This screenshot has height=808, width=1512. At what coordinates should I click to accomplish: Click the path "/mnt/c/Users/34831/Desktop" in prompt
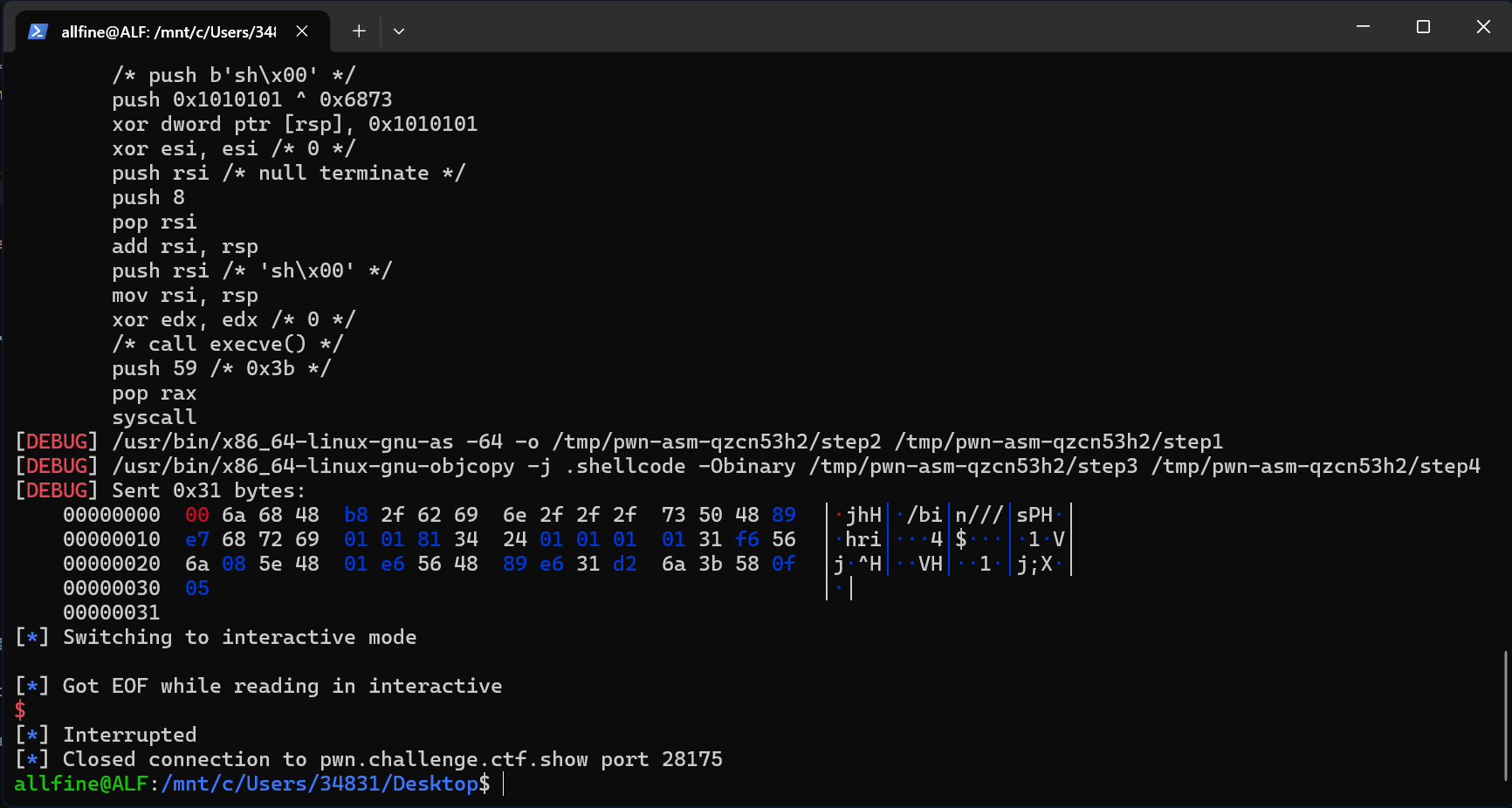320,784
